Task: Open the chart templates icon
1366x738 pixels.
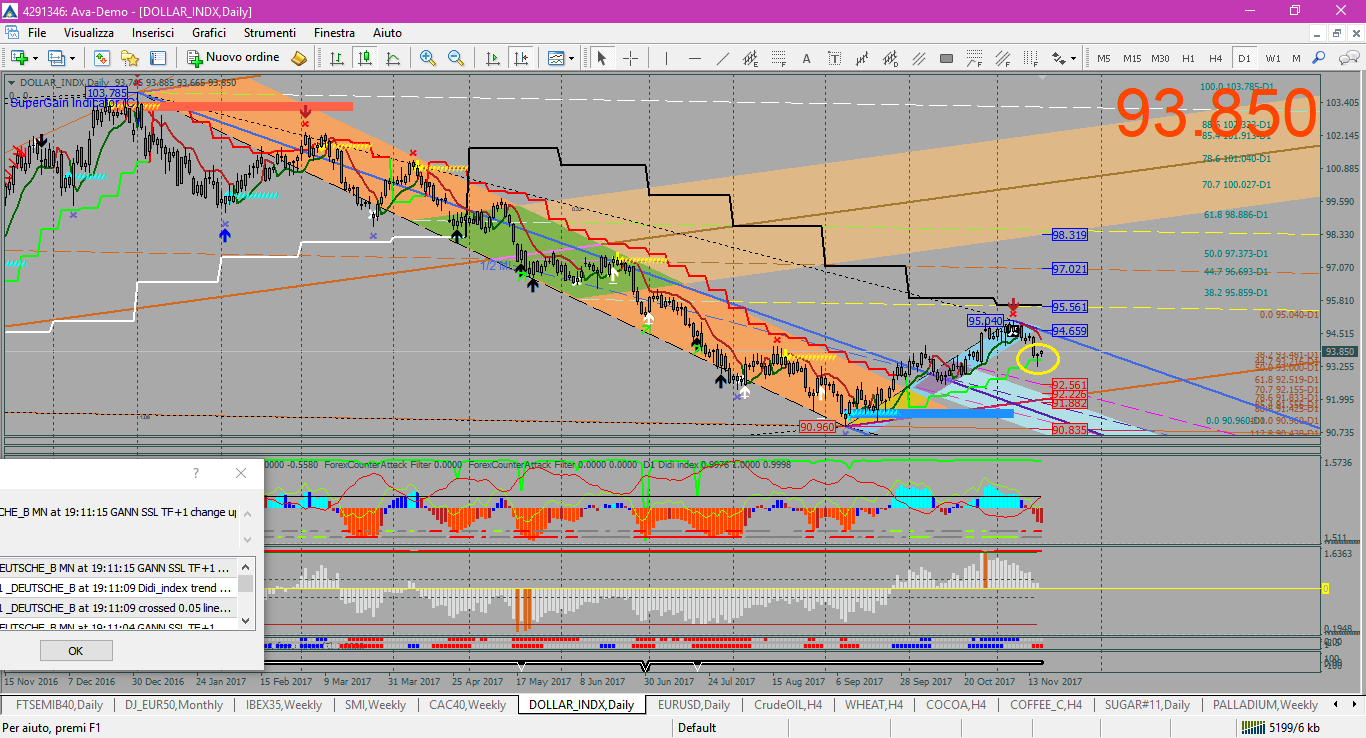Action: (x=555, y=58)
